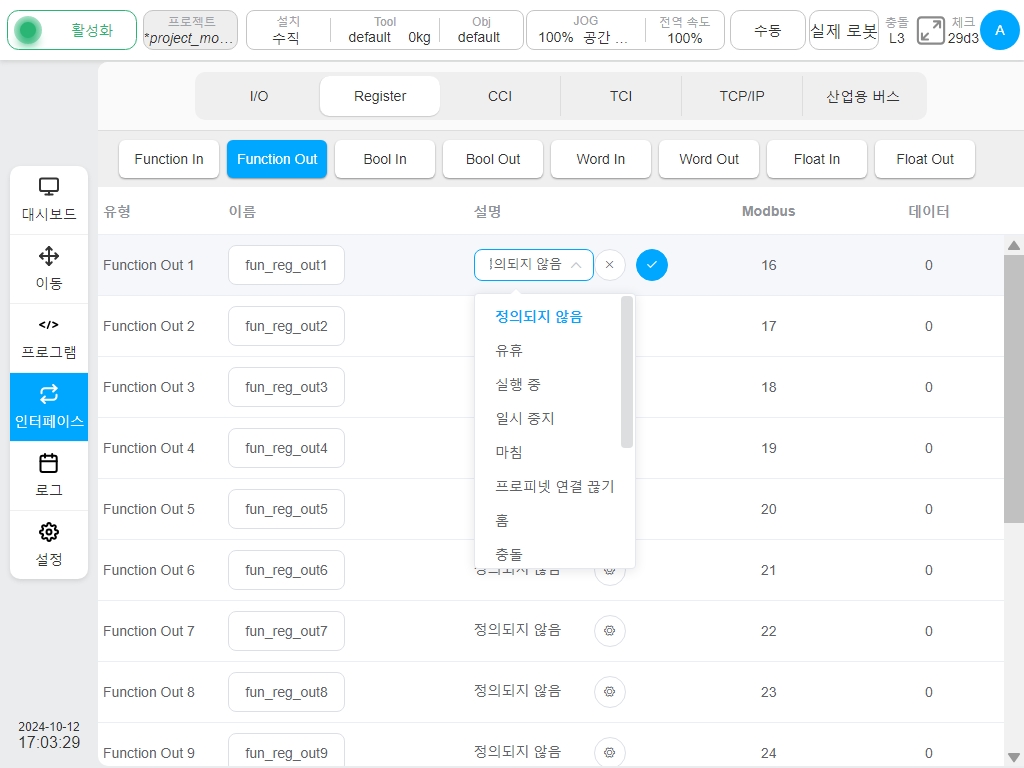The image size is (1024, 768).
Task: Click gear icon for Function Out 9
Action: click(609, 752)
